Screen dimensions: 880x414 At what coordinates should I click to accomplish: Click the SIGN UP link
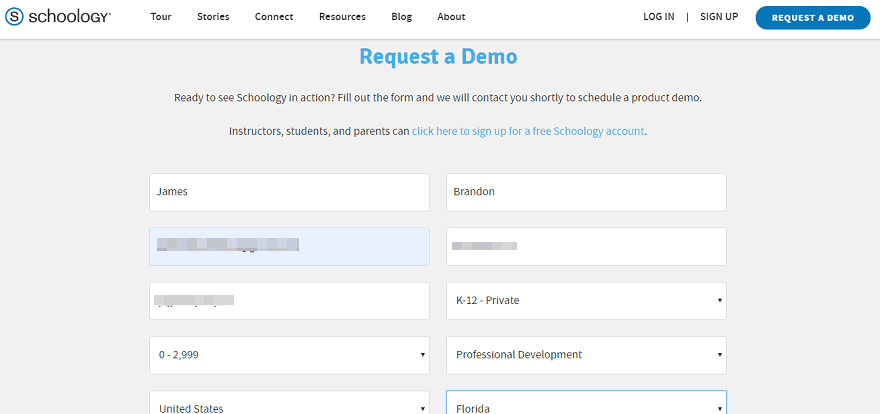click(x=719, y=17)
